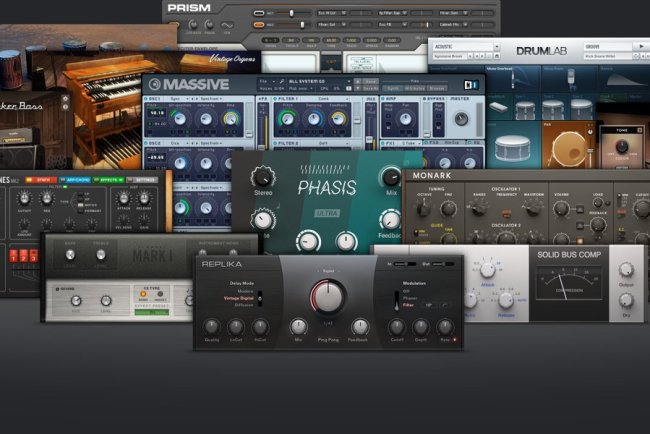Click the Monark Volume knob
This screenshot has height=434, width=650.
click(x=561, y=209)
